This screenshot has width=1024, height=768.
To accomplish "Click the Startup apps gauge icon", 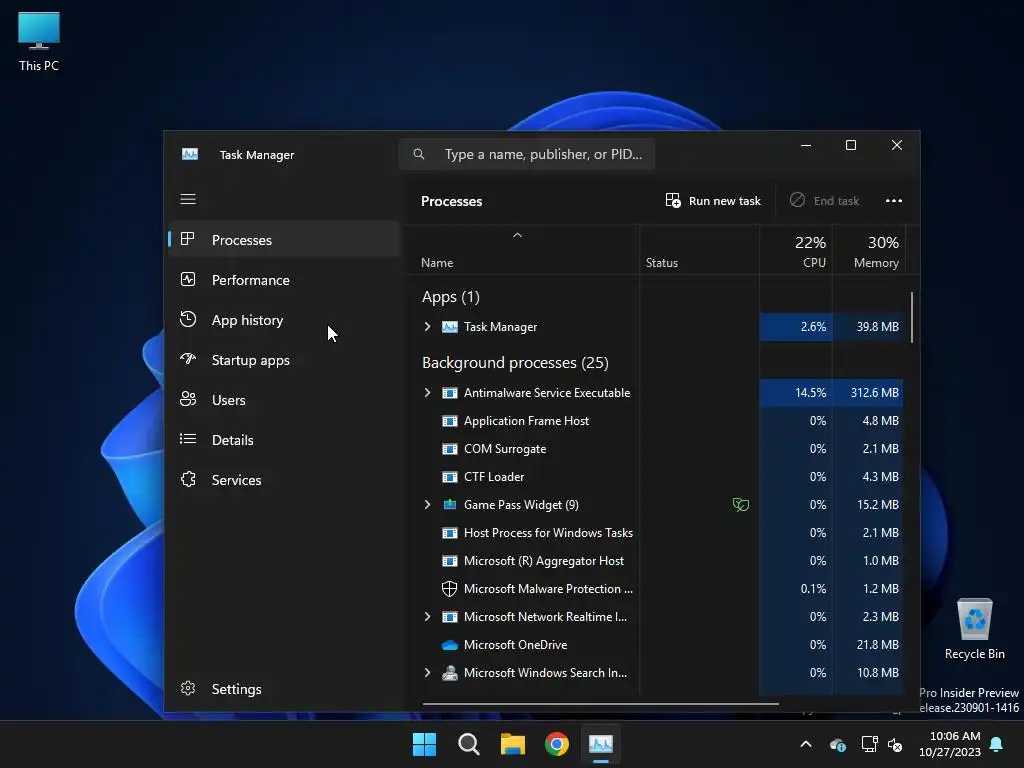I will click(187, 359).
